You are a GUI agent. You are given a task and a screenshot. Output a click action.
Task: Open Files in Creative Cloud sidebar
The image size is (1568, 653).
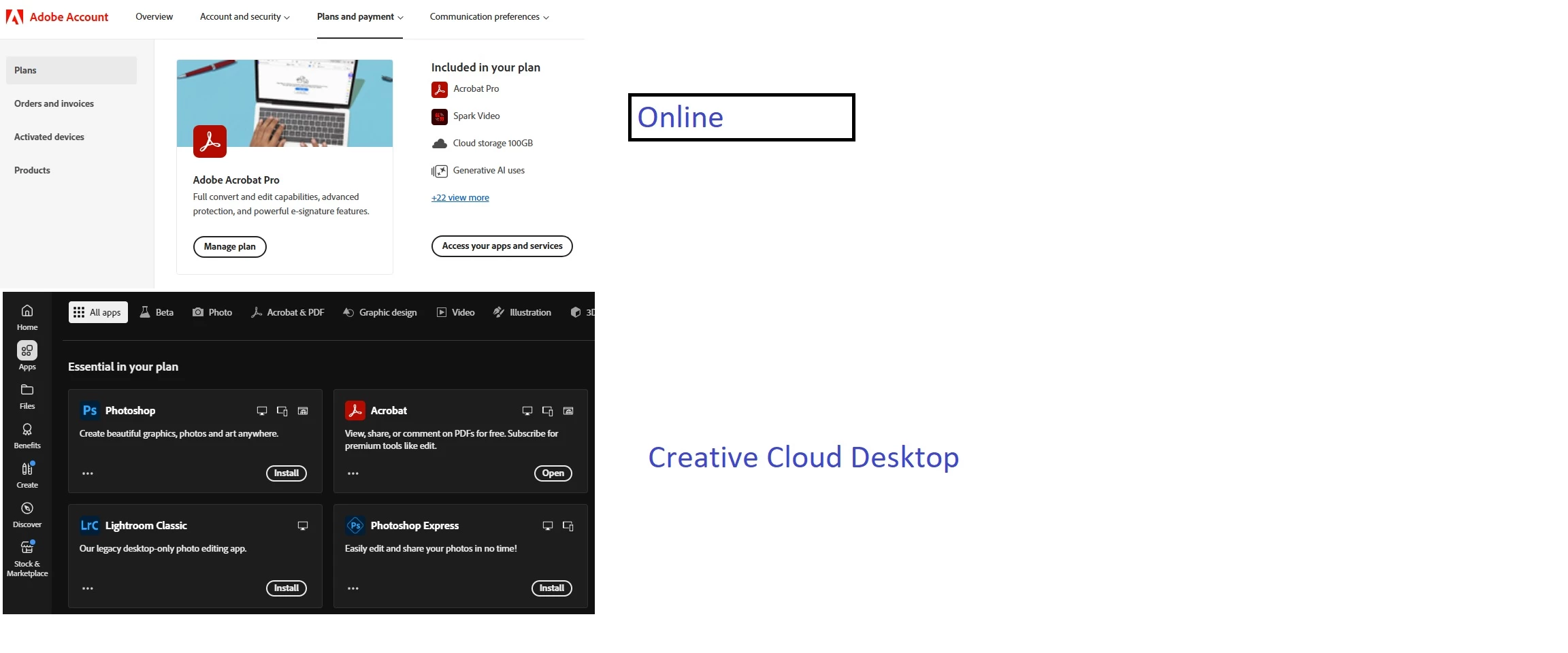tap(27, 397)
